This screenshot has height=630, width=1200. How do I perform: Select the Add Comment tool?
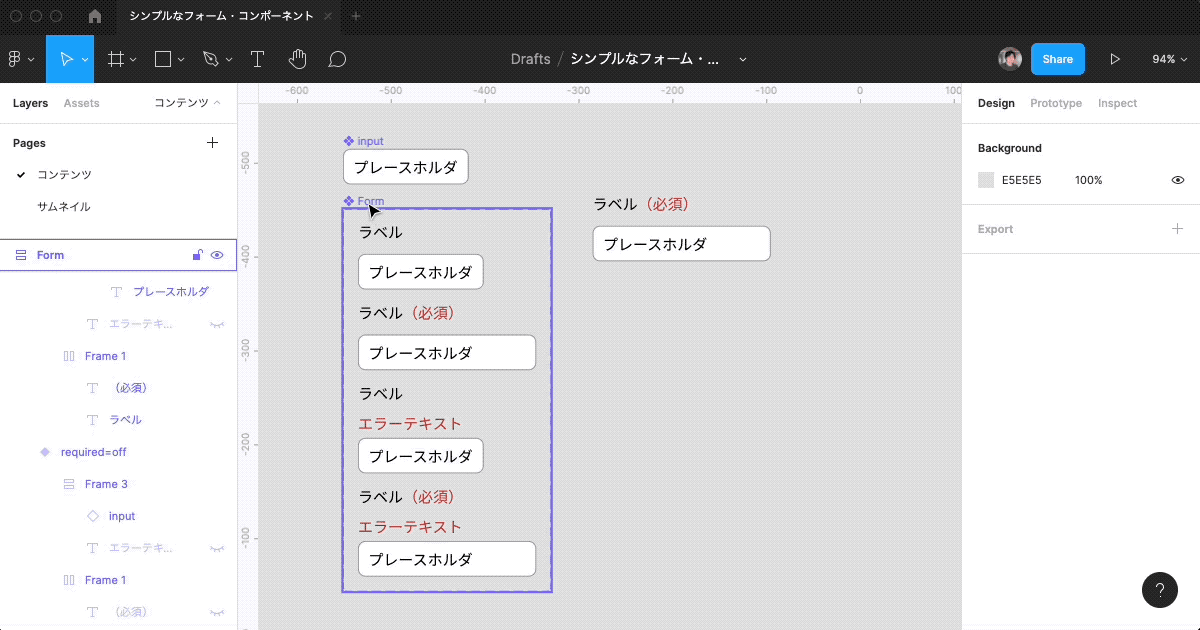coord(337,60)
